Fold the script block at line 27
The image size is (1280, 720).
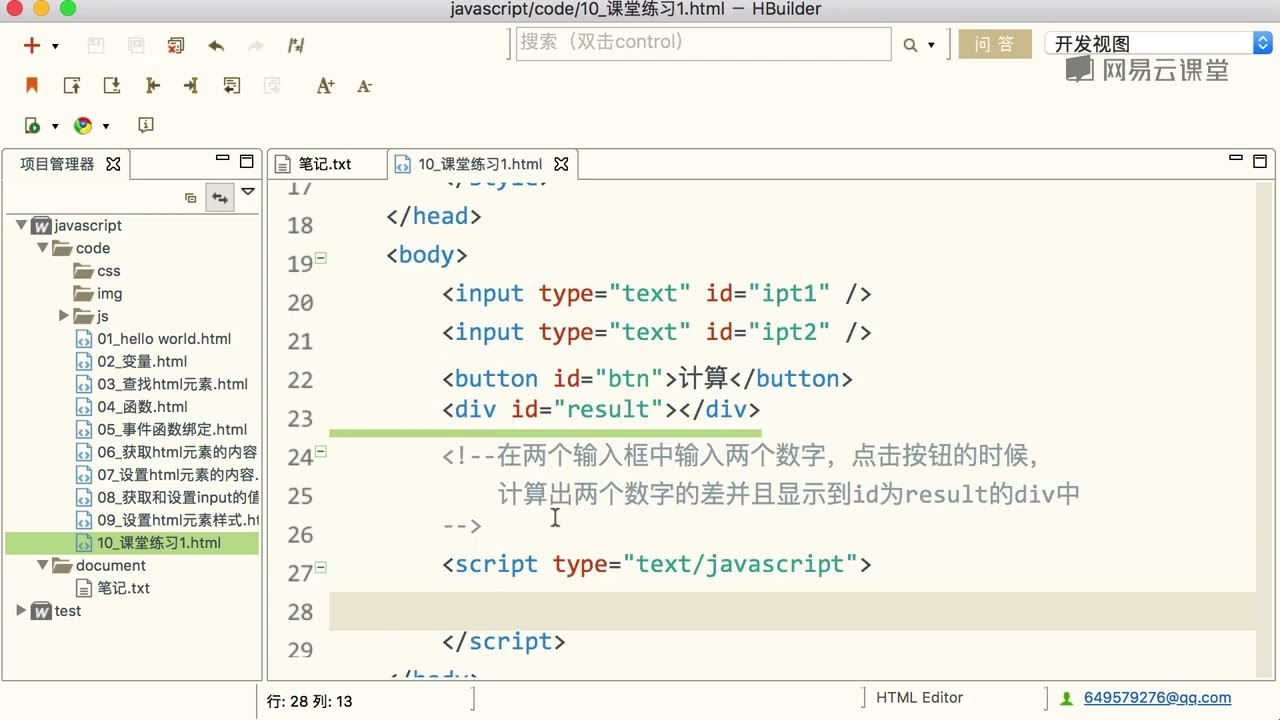(321, 568)
